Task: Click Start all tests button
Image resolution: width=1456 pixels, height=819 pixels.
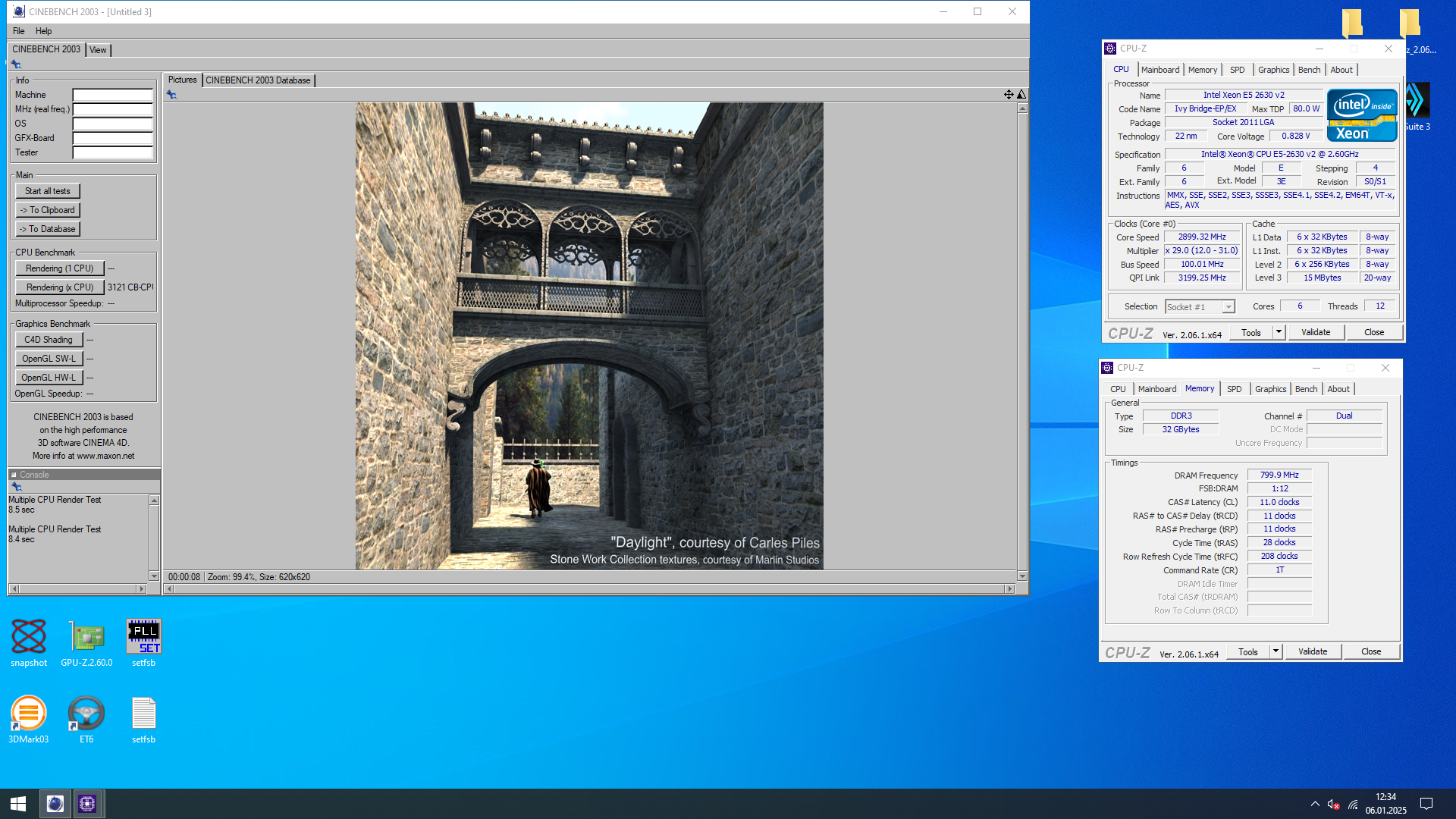Action: point(48,191)
